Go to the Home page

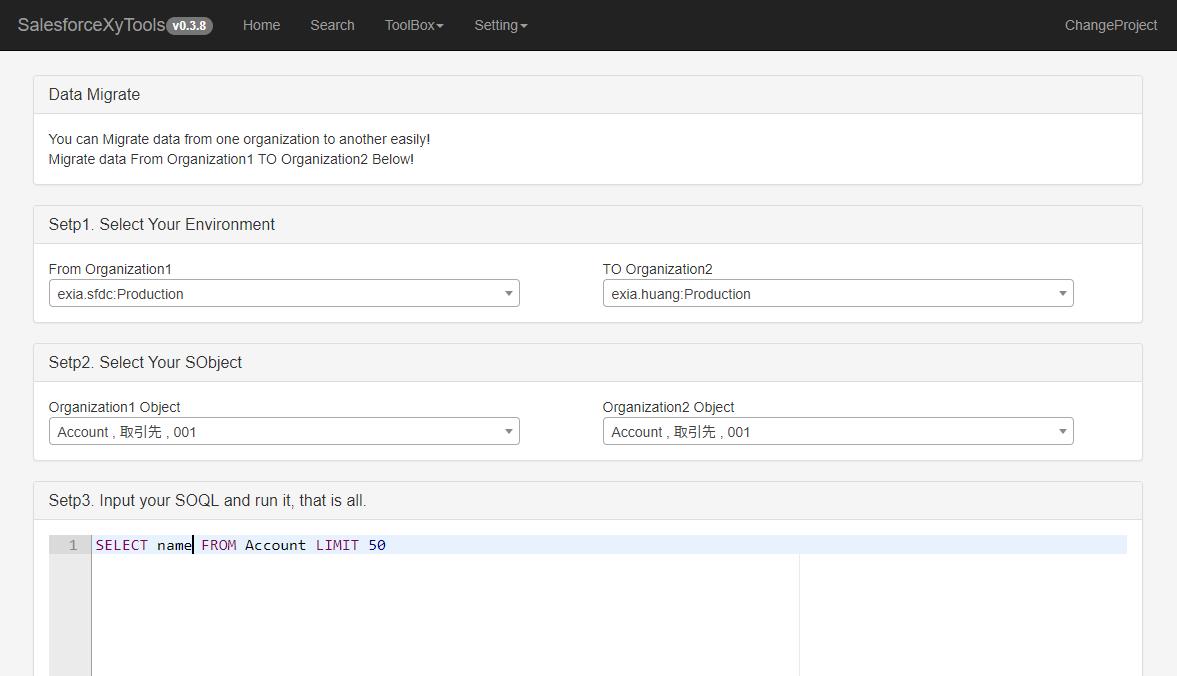(261, 25)
